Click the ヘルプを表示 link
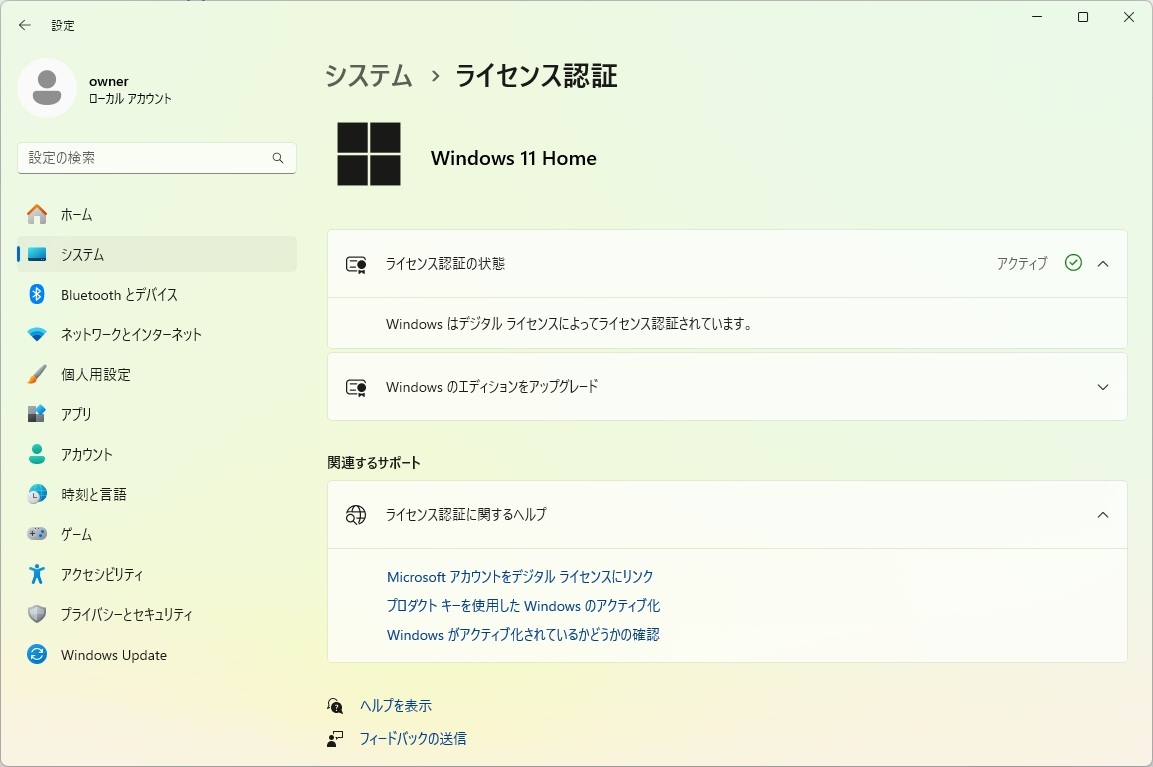This screenshot has width=1153, height=767. (396, 706)
